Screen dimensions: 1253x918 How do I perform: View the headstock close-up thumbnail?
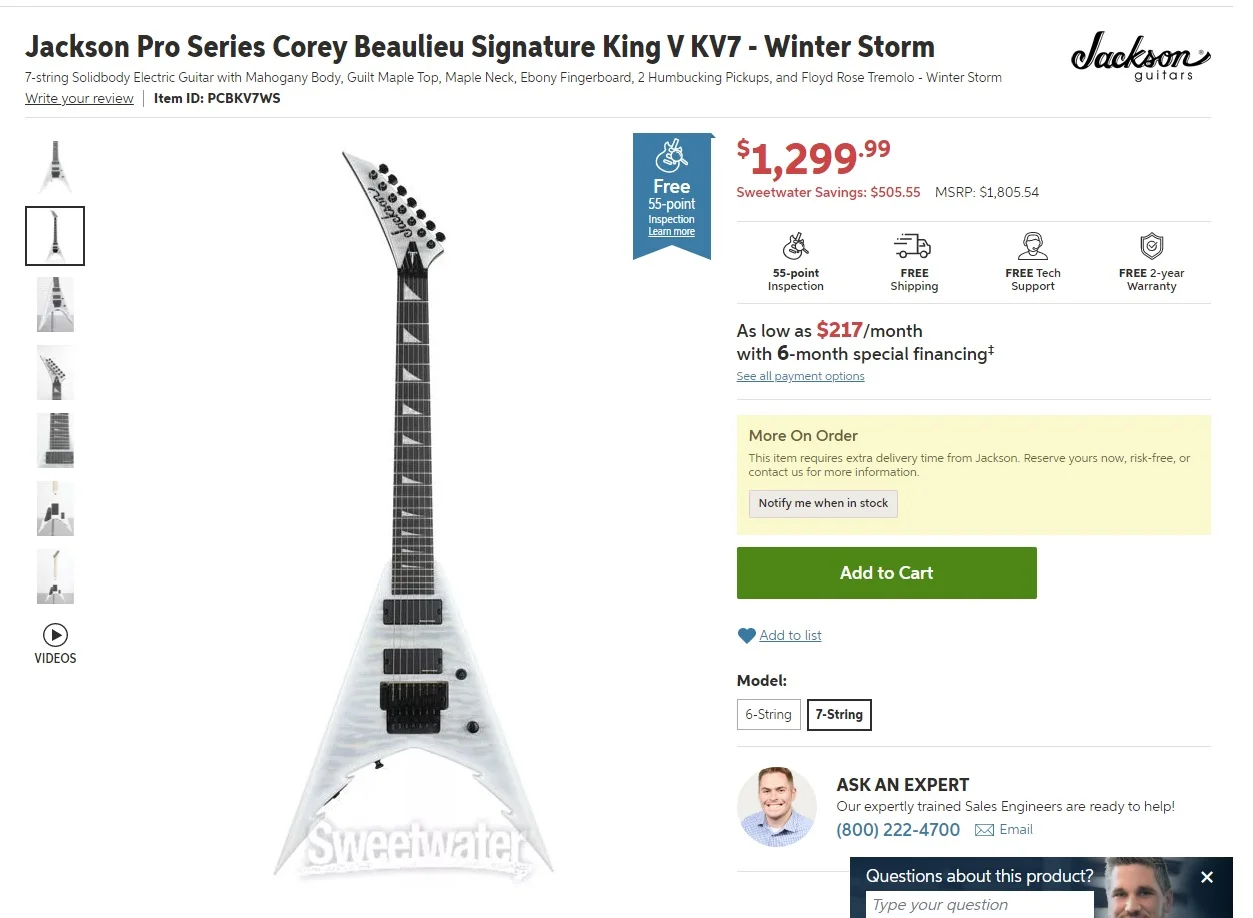[x=55, y=372]
